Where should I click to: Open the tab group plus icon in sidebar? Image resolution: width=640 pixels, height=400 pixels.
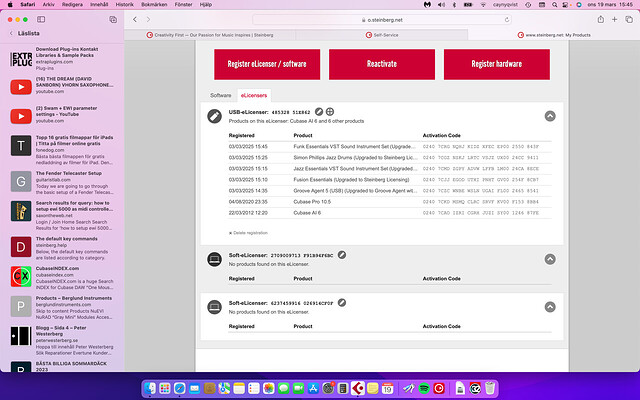pos(113,19)
